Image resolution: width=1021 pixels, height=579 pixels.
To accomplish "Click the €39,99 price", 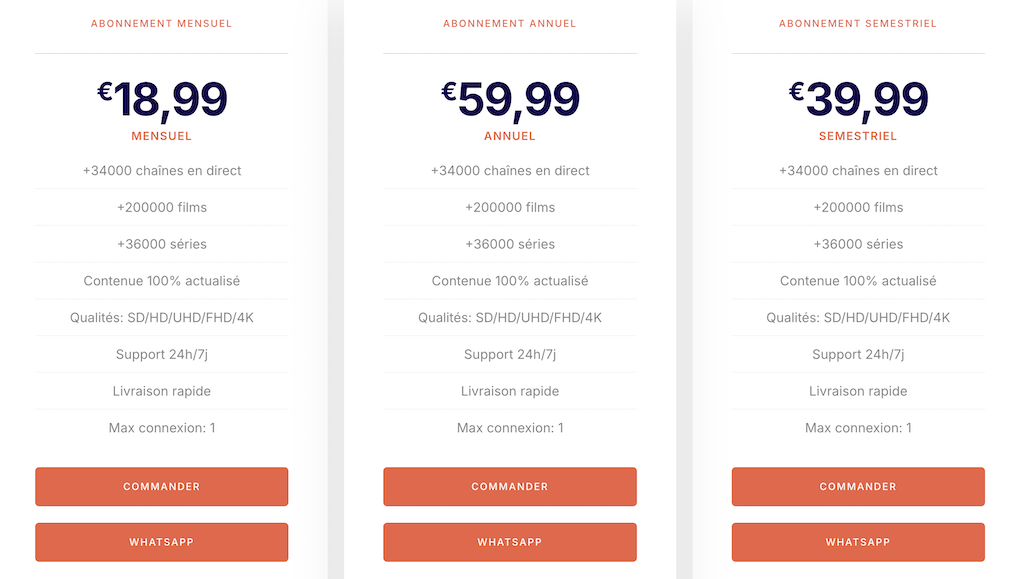I will (858, 100).
